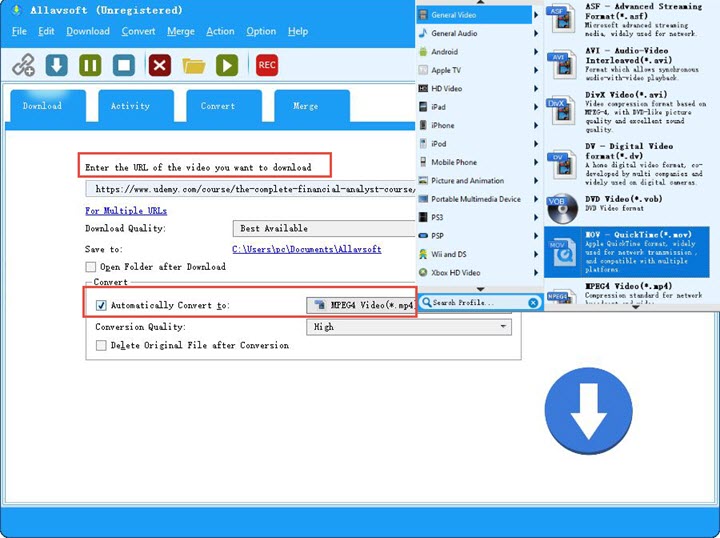The image size is (720, 538).
Task: Expand Portable Multimedia Device category
Action: point(478,199)
